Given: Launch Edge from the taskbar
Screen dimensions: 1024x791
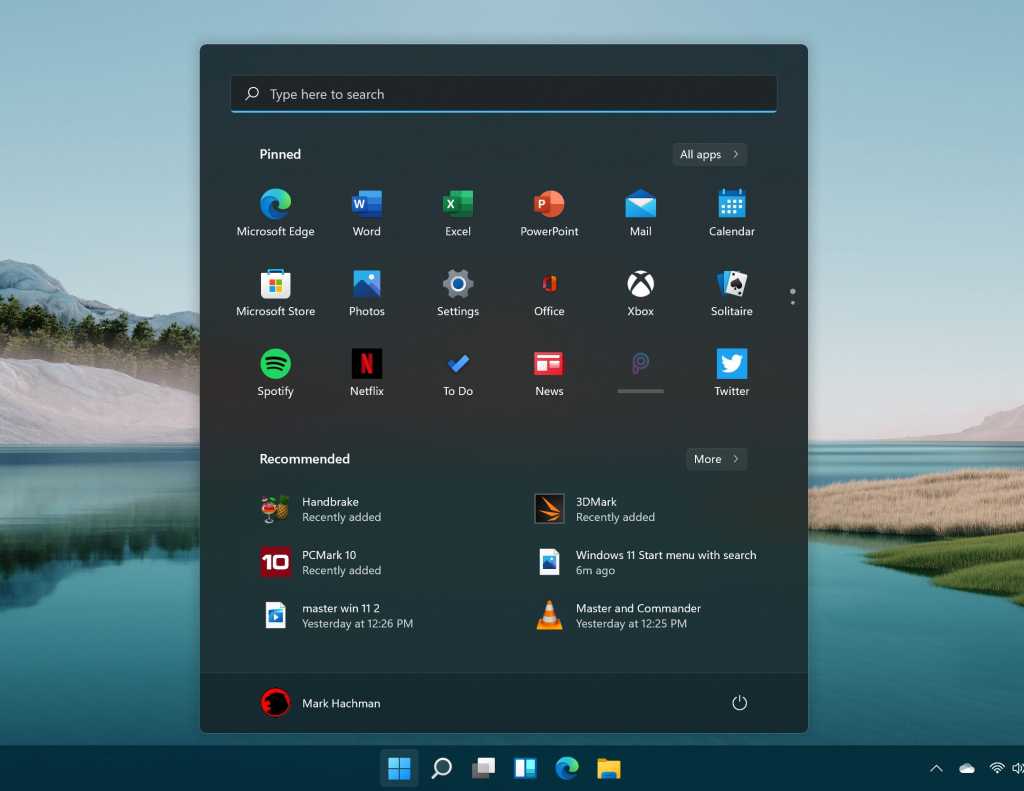Looking at the screenshot, I should pos(567,768).
